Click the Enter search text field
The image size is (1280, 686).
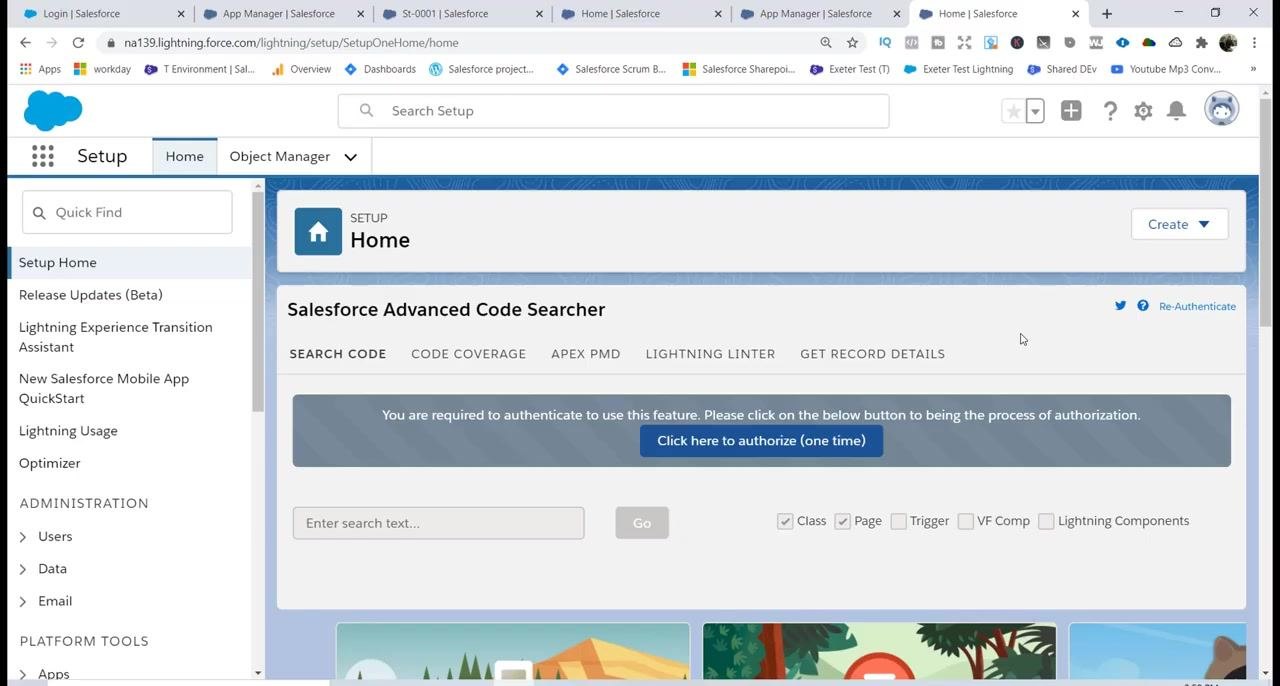tap(438, 523)
